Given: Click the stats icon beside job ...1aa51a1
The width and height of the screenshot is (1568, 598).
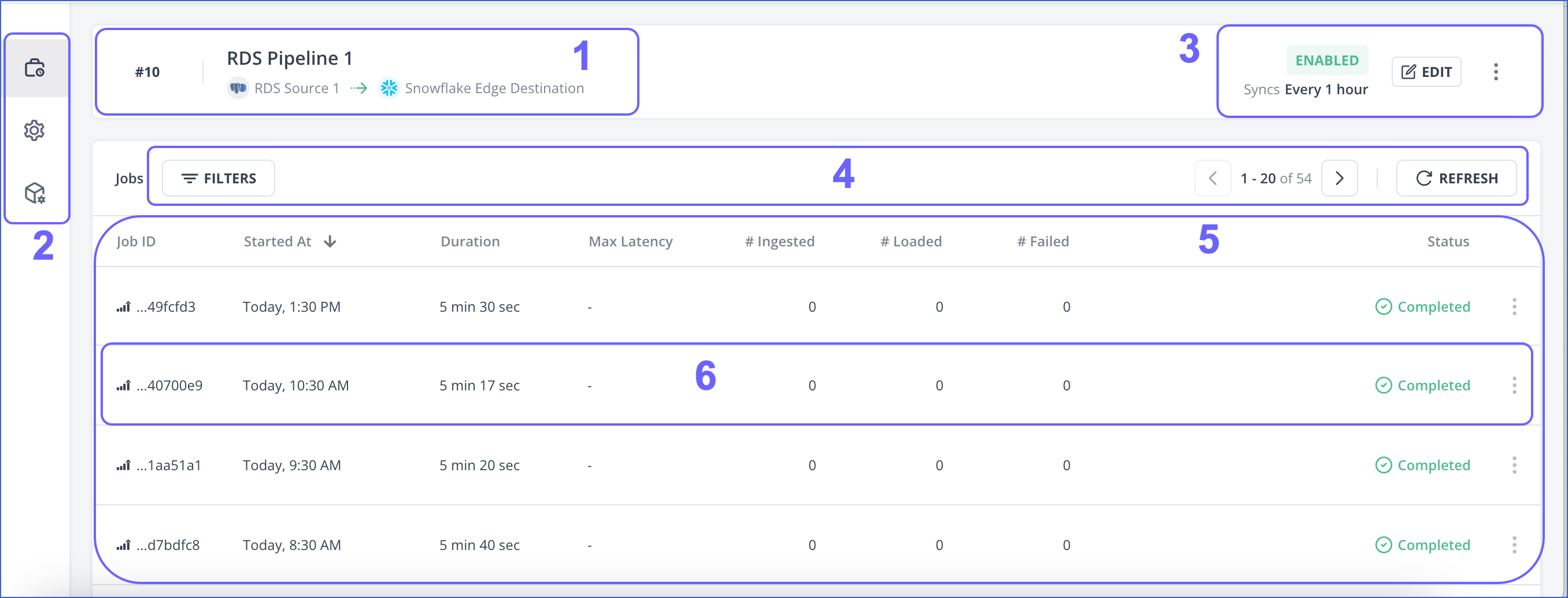Looking at the screenshot, I should click(x=124, y=465).
